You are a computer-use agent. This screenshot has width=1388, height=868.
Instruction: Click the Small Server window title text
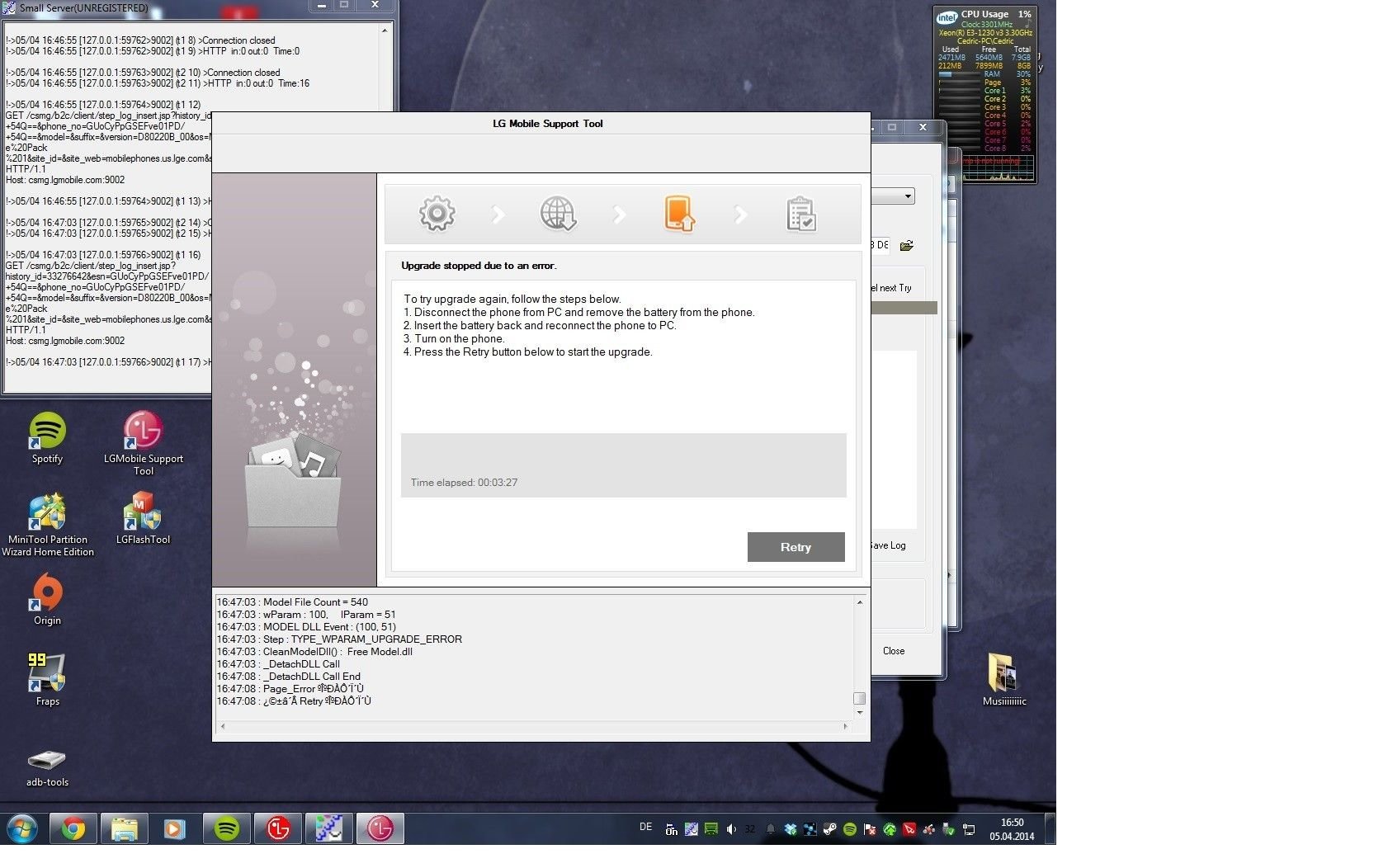tap(83, 8)
